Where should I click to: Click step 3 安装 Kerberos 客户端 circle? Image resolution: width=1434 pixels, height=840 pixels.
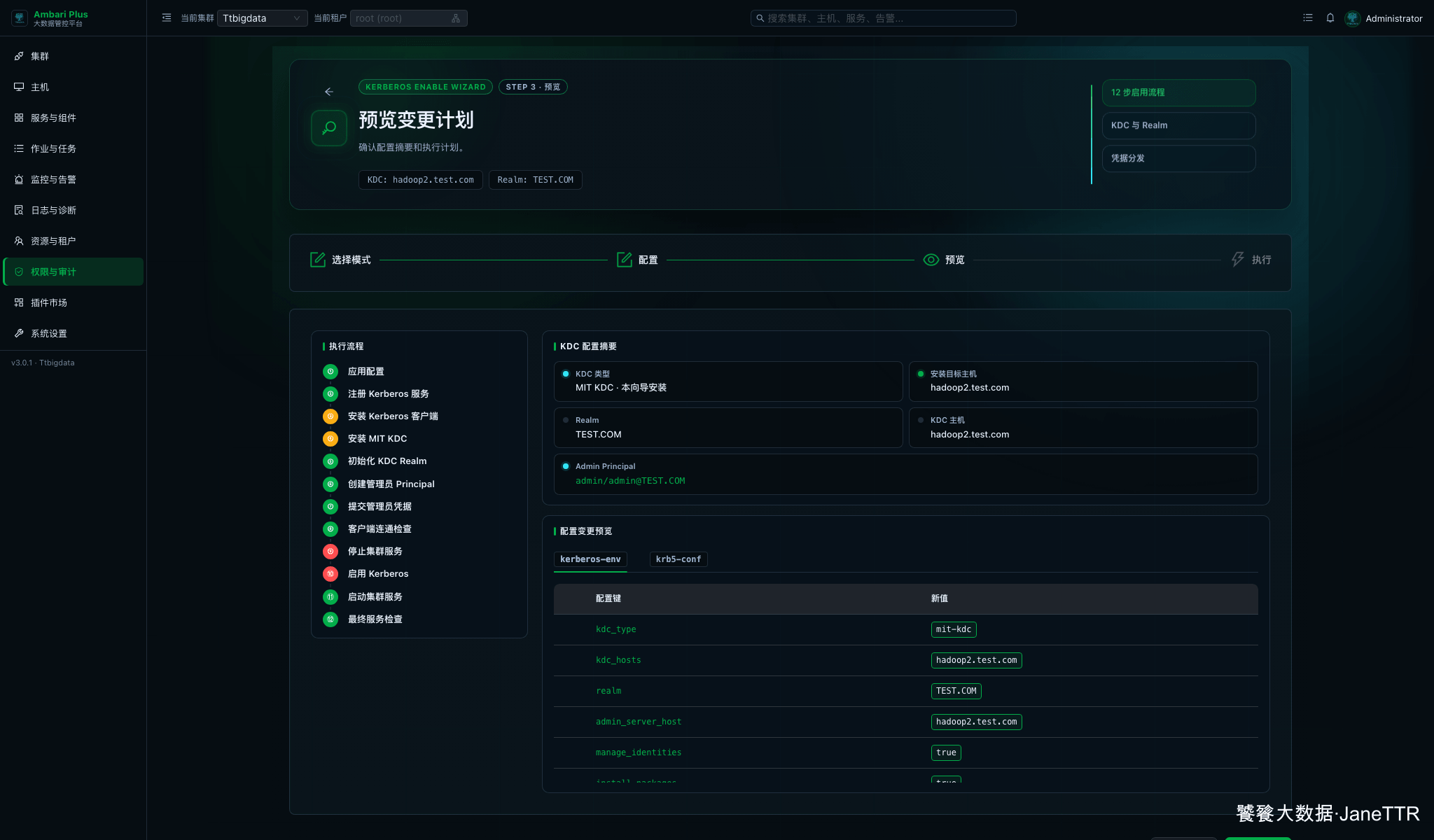tap(330, 416)
